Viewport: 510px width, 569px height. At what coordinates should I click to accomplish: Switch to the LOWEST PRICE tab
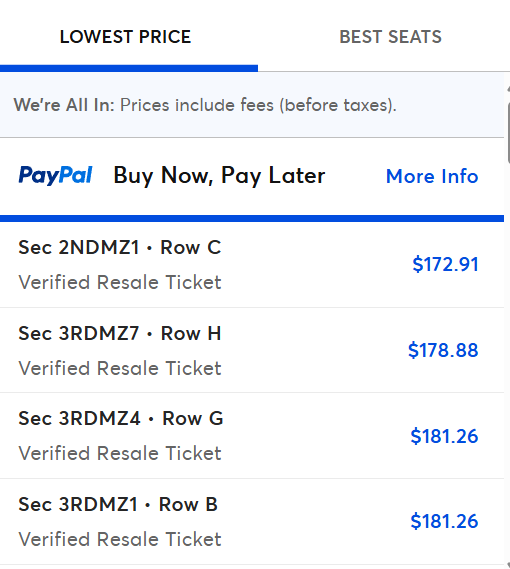(x=125, y=37)
